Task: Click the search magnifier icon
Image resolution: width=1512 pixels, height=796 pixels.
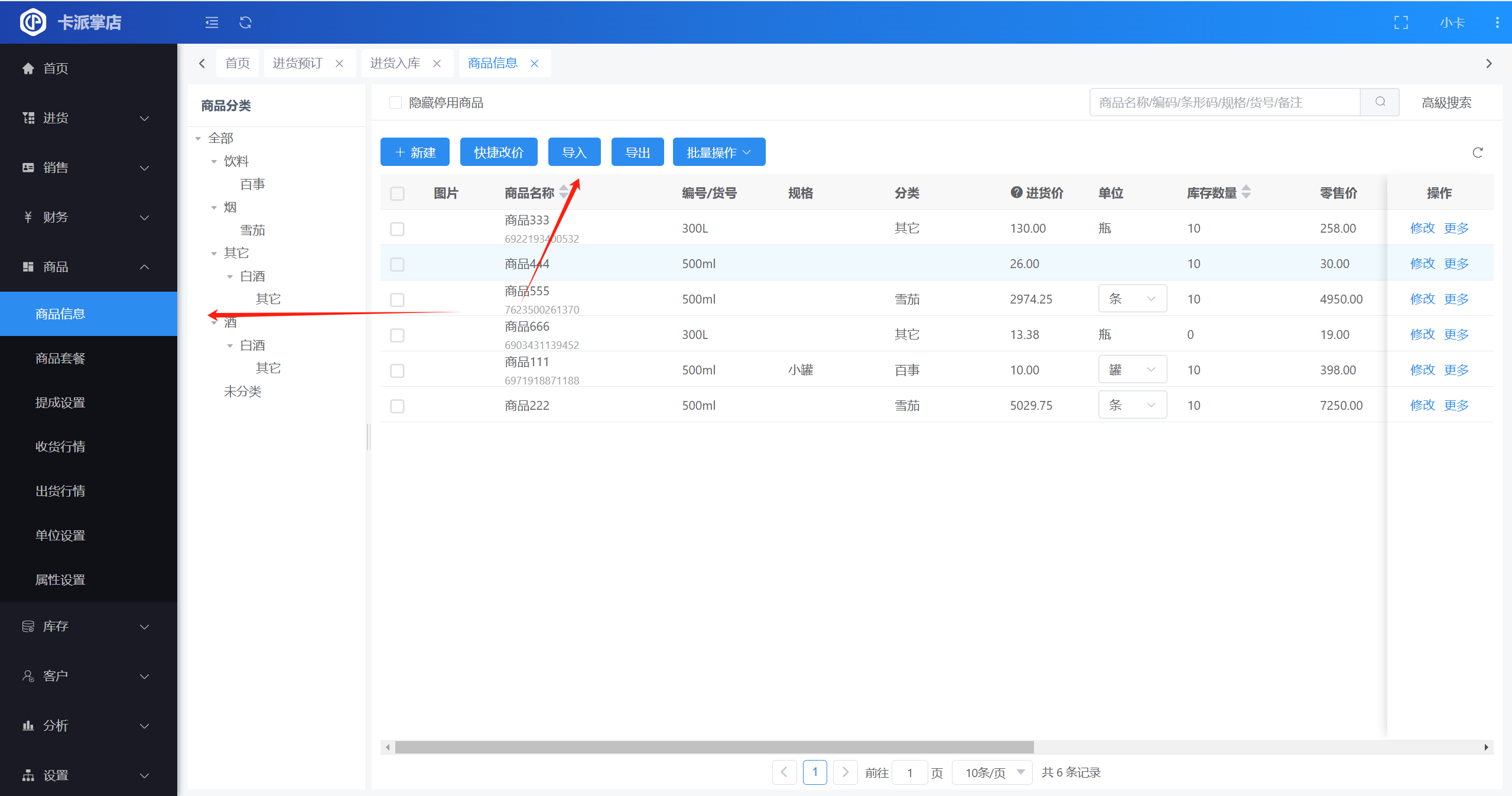Action: pyautogui.click(x=1380, y=102)
